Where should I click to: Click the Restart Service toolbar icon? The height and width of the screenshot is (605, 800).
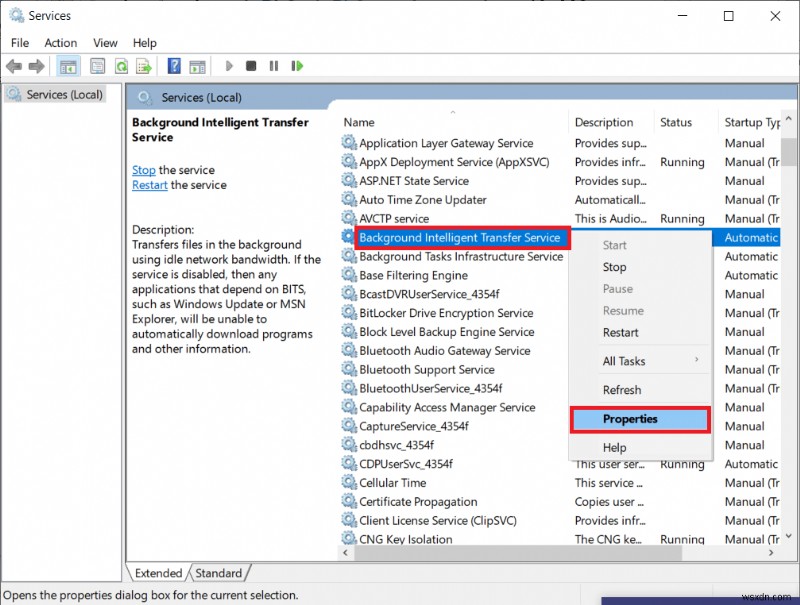pos(297,66)
